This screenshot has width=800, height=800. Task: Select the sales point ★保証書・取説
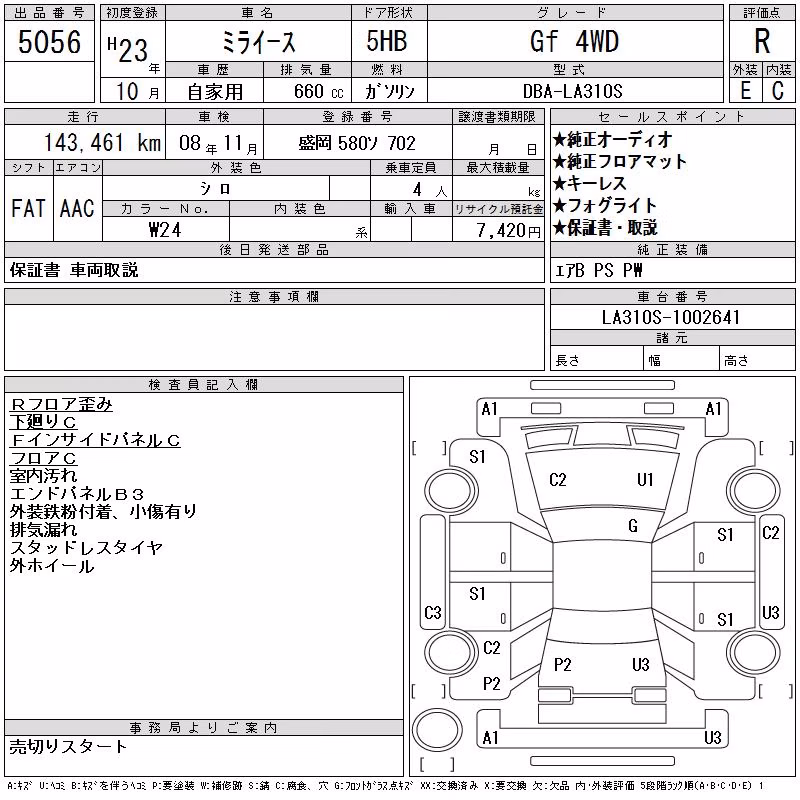(x=605, y=228)
